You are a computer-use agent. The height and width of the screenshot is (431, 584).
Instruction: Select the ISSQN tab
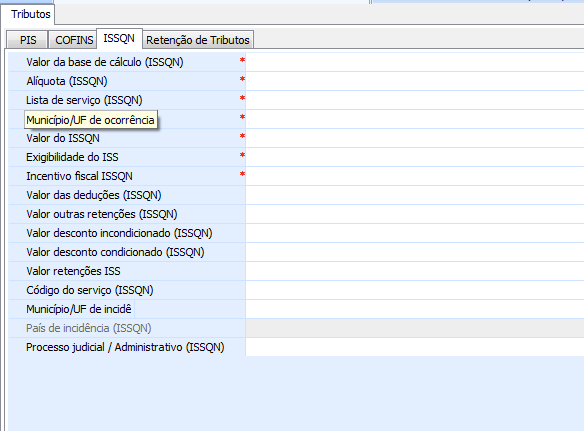pos(119,38)
